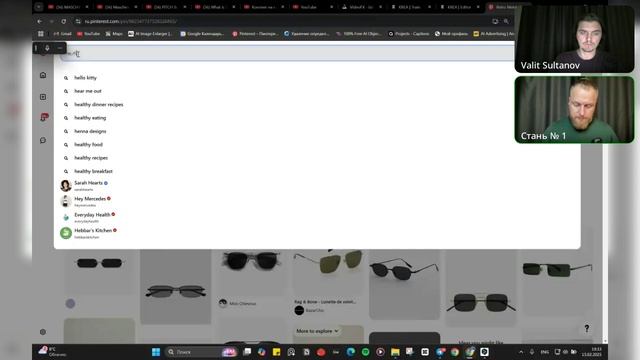Show hidden system tray icons chevron
The width and height of the screenshot is (640, 360).
[x=521, y=352]
